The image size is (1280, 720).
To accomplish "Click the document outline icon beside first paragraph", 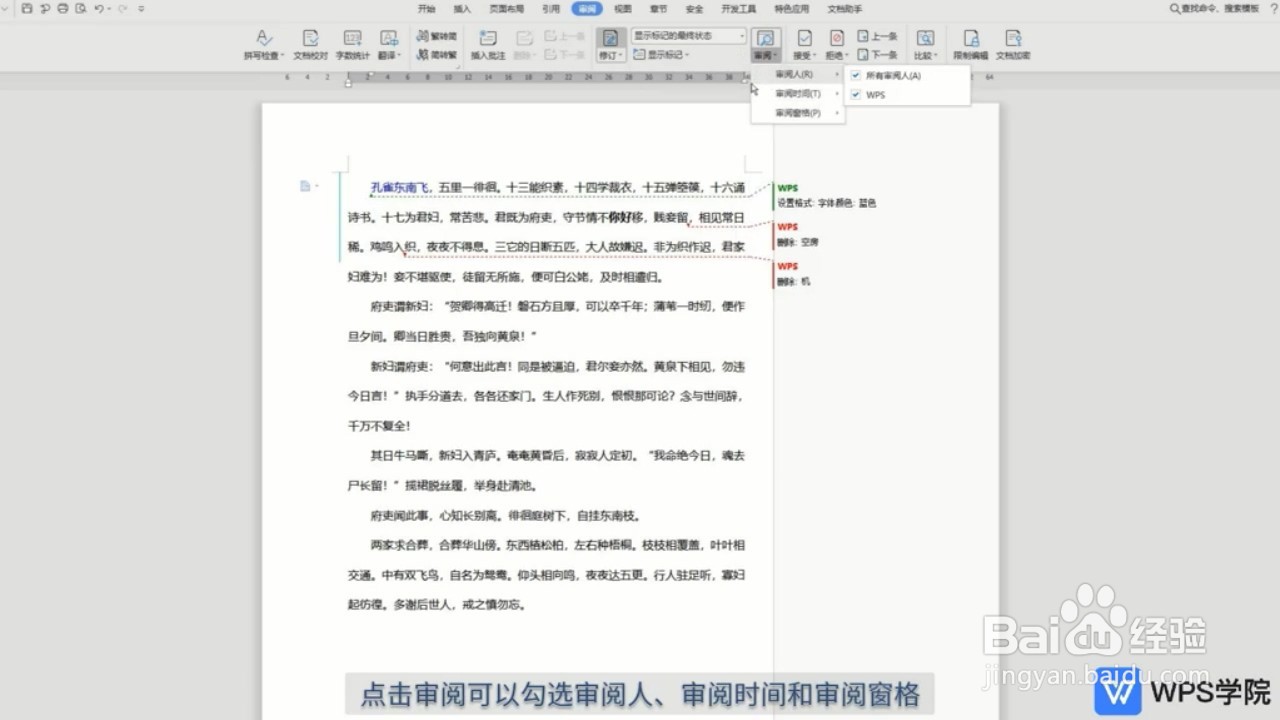I will click(x=306, y=185).
